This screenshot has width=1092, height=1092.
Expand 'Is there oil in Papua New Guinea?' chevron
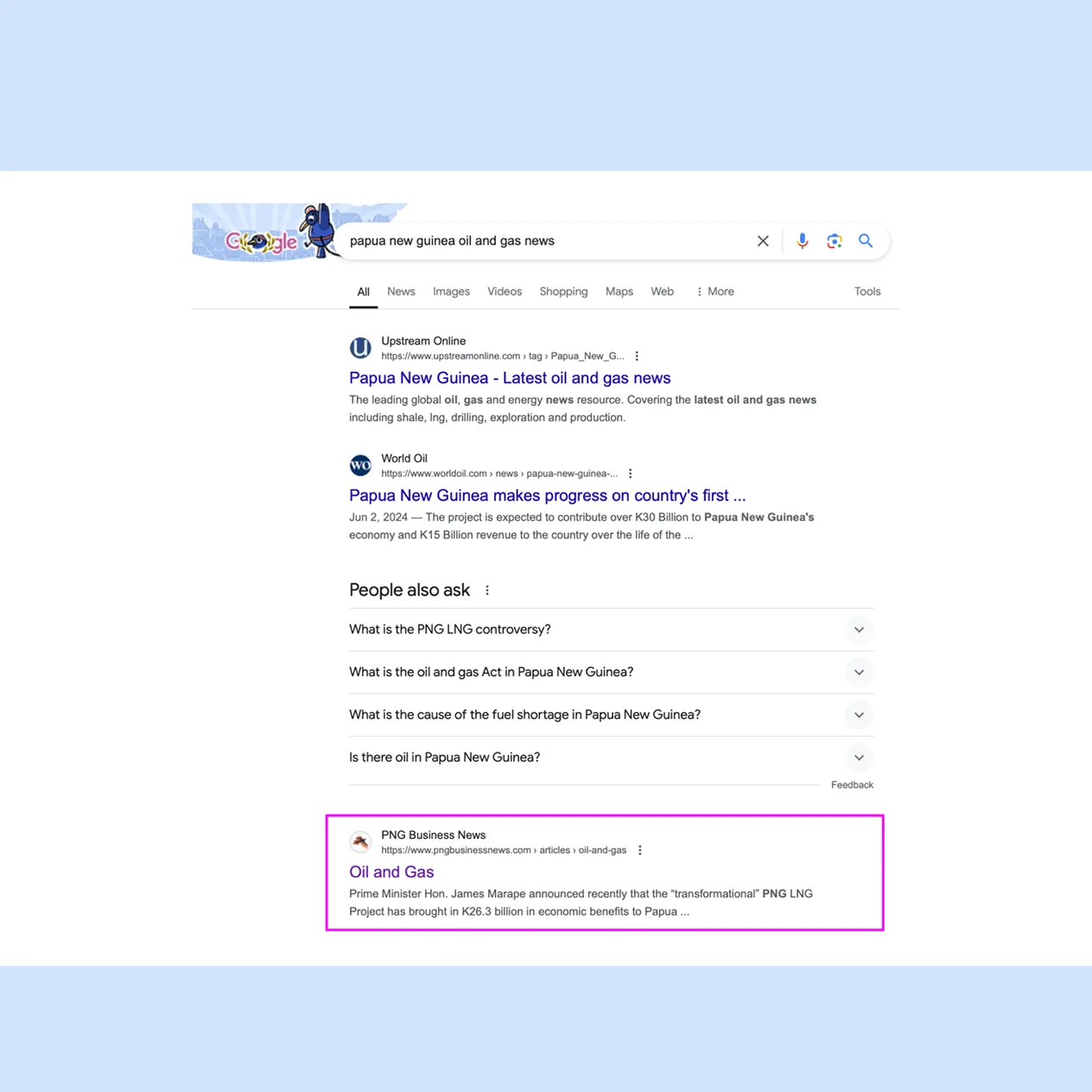(859, 758)
